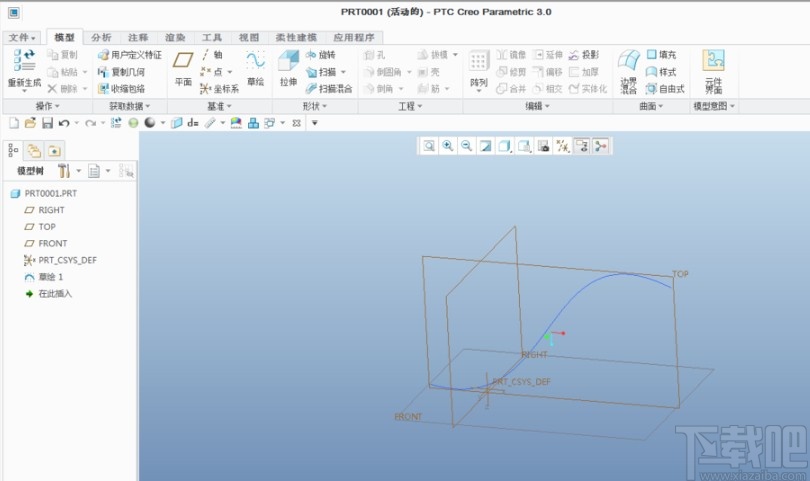Expand the 基准 (Datum) group dropdown
Viewport: 810px width, 481px height.
[x=220, y=106]
